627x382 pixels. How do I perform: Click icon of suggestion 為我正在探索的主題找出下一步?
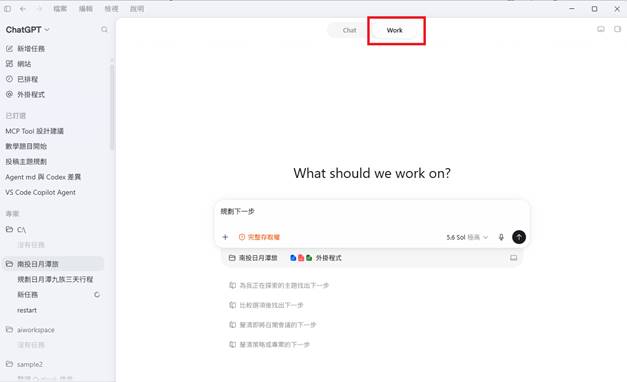point(232,285)
